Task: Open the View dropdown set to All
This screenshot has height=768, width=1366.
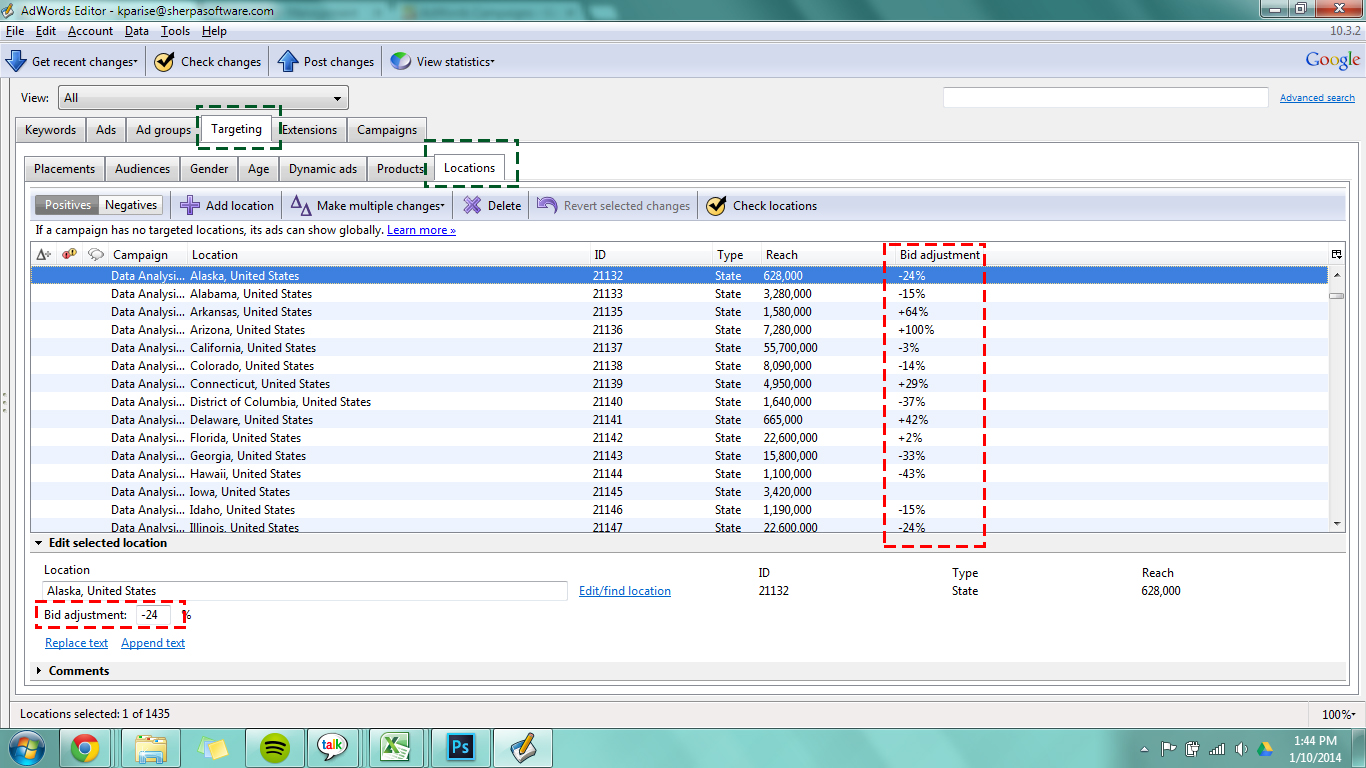Action: pos(203,98)
